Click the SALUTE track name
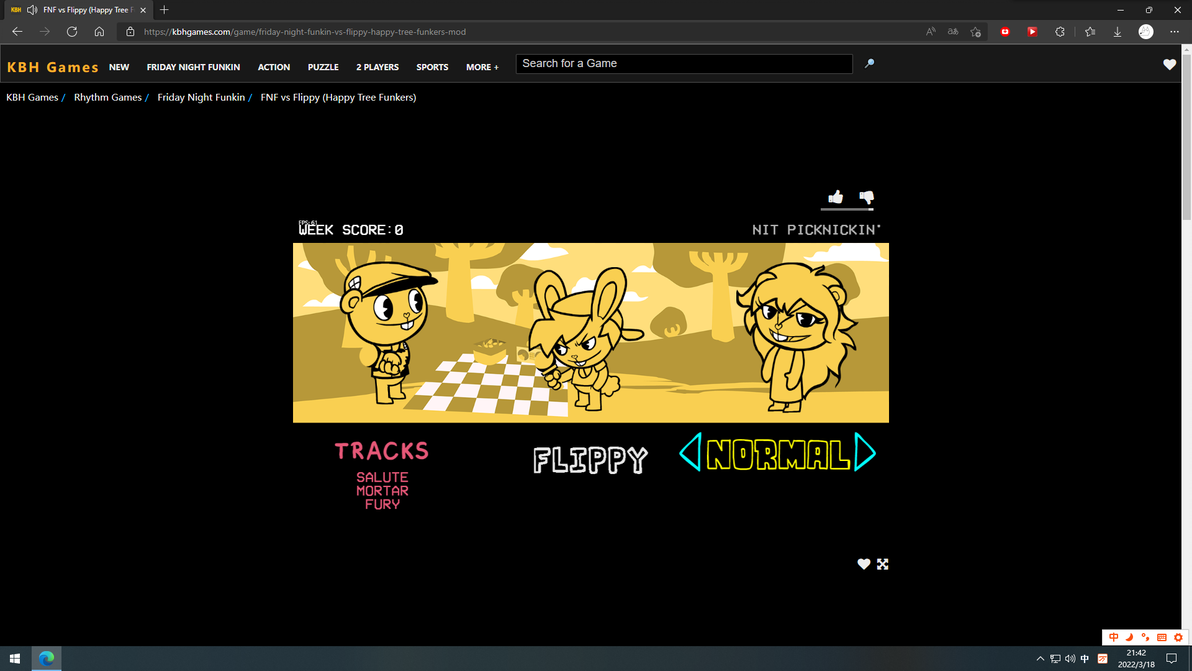 382,477
